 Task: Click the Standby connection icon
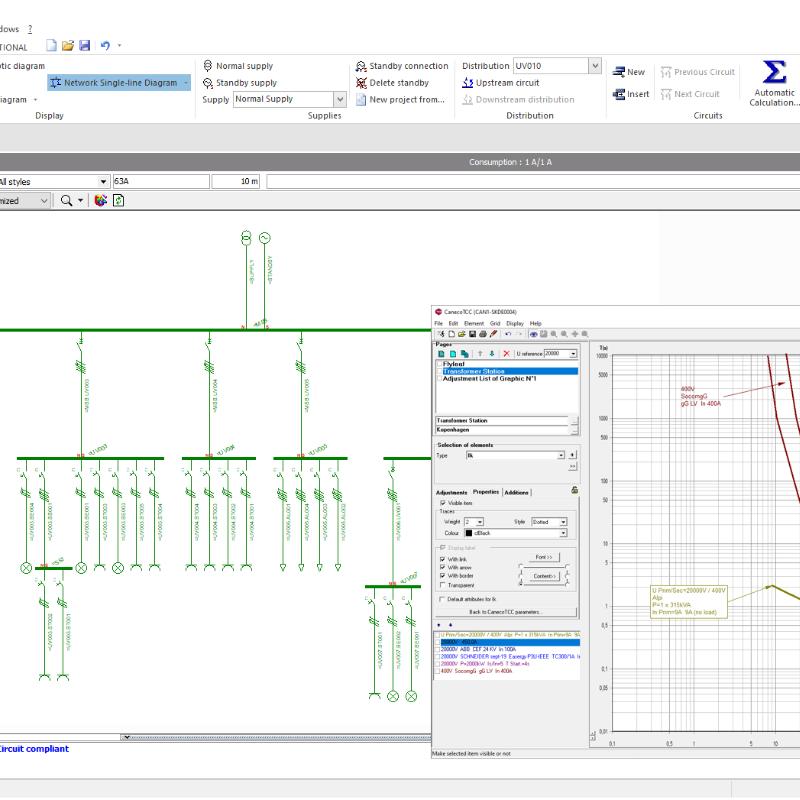coord(361,66)
